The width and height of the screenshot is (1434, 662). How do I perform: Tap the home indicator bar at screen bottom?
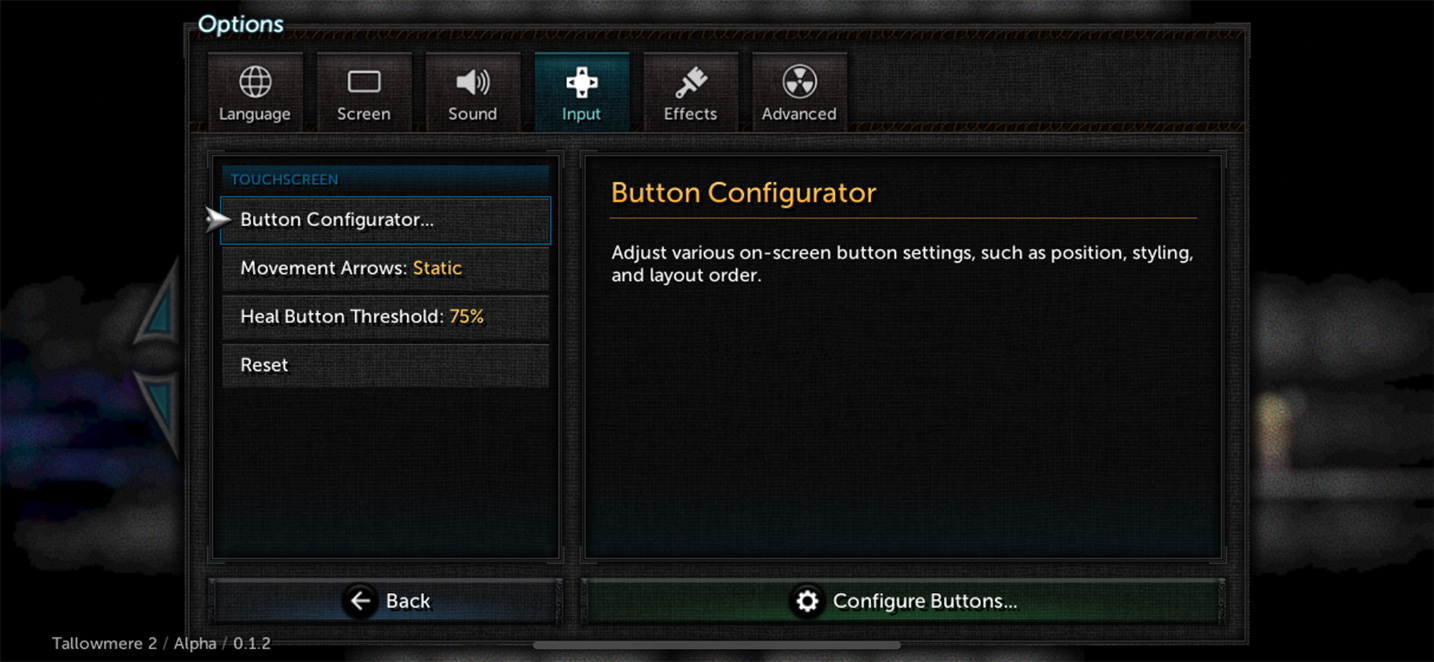coord(717,645)
